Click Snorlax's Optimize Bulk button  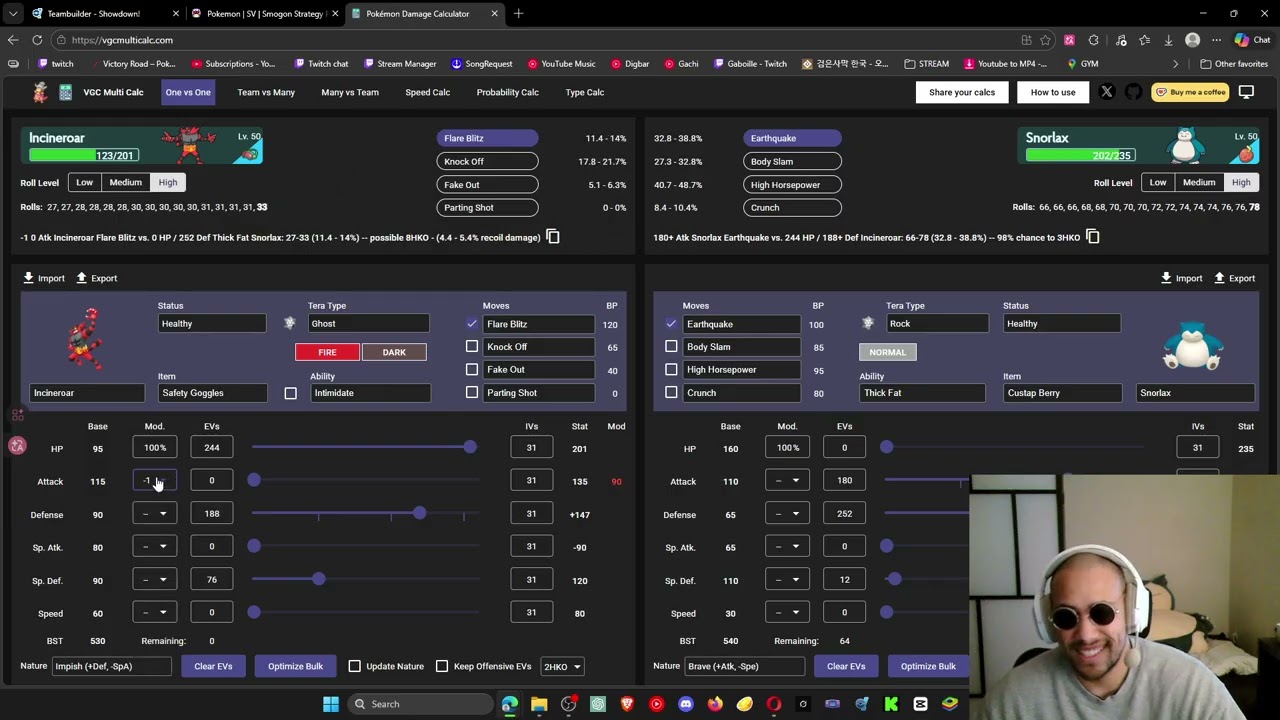pos(928,666)
